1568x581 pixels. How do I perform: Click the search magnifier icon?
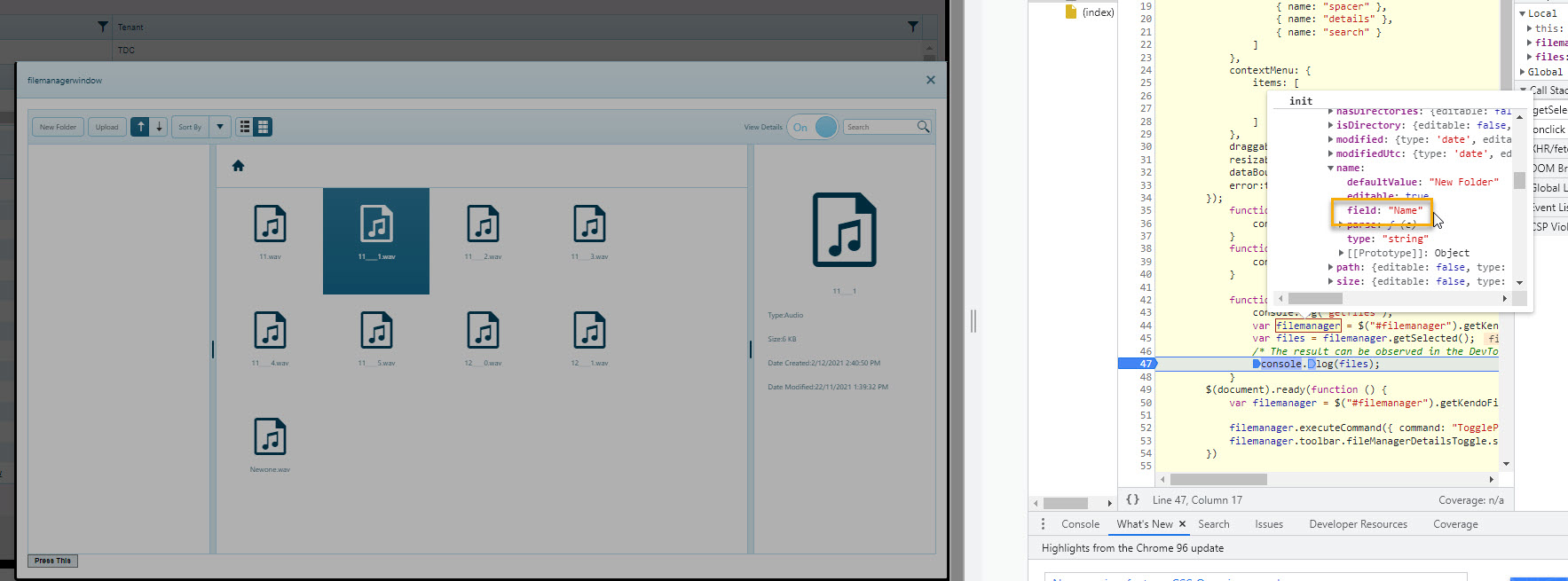click(923, 127)
